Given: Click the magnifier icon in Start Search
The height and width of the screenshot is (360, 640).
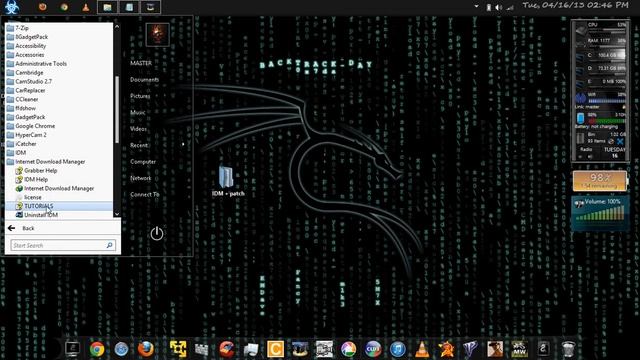Looking at the screenshot, I should pos(109,245).
